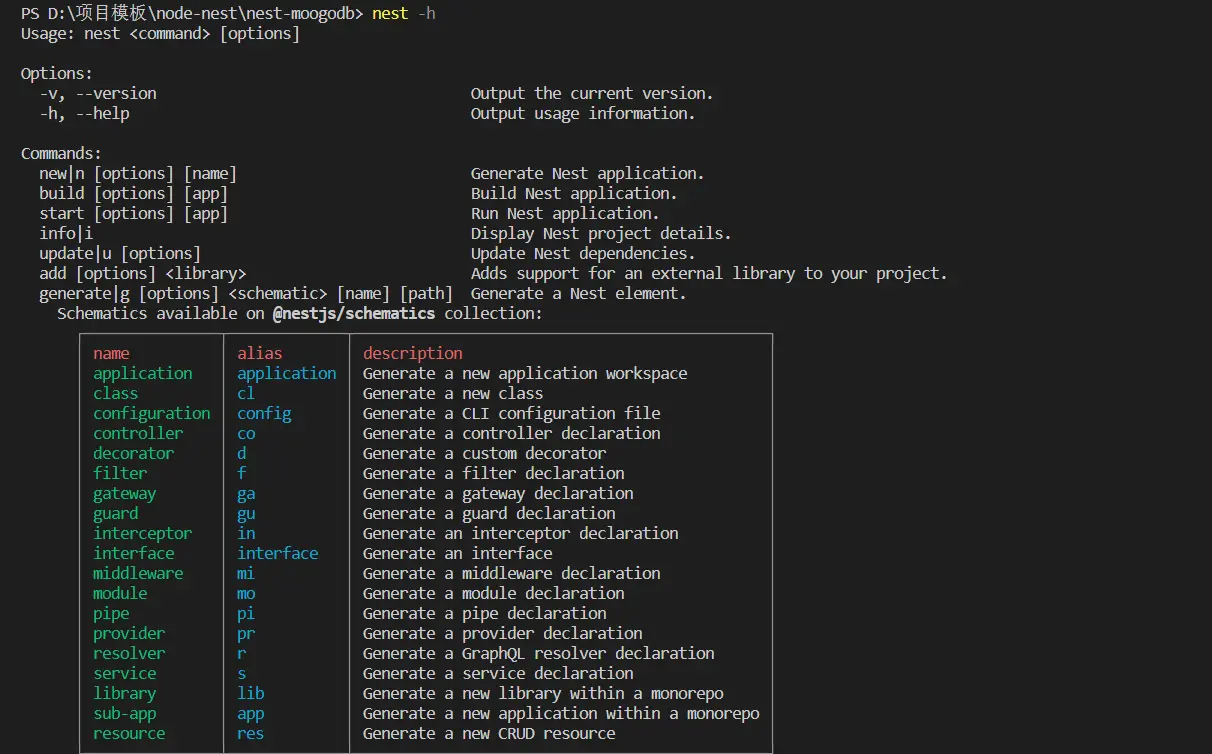Click the 'pi' alias
Image resolution: width=1212 pixels, height=754 pixels.
point(246,613)
